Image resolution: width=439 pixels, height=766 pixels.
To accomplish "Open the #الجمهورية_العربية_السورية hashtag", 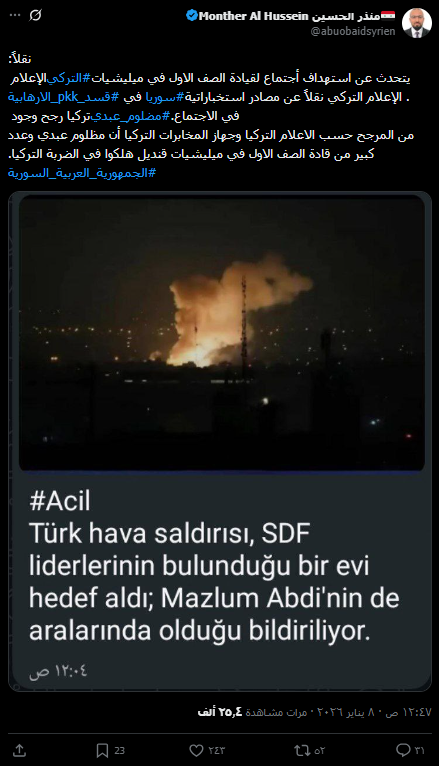I will pos(82,173).
